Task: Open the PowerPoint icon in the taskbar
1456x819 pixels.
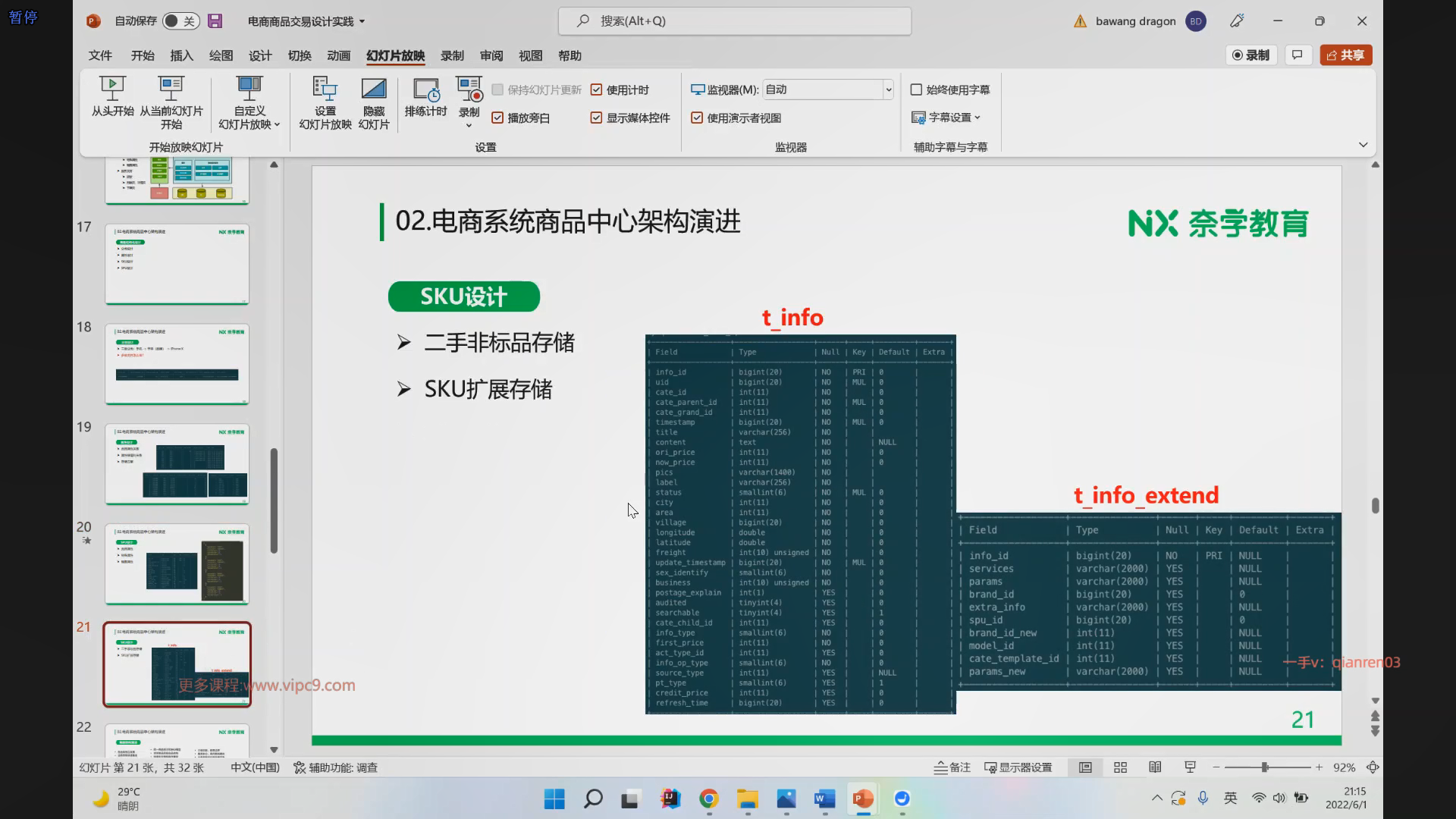Action: pyautogui.click(x=863, y=799)
